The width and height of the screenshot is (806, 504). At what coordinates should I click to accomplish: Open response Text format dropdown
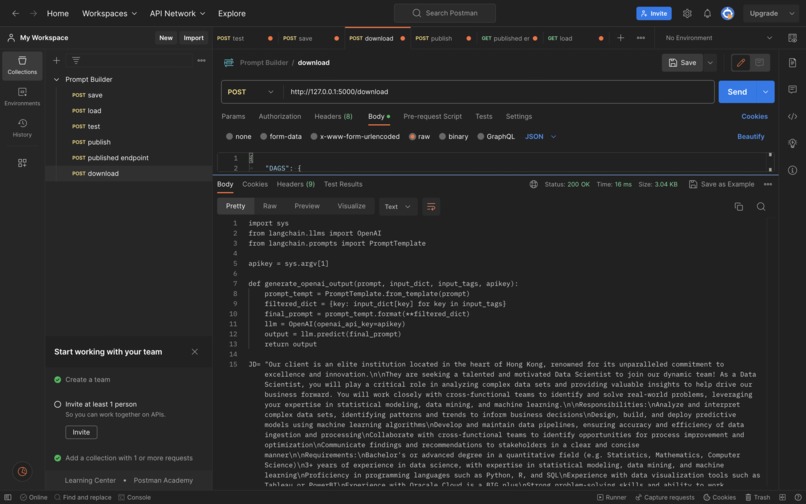[397, 206]
